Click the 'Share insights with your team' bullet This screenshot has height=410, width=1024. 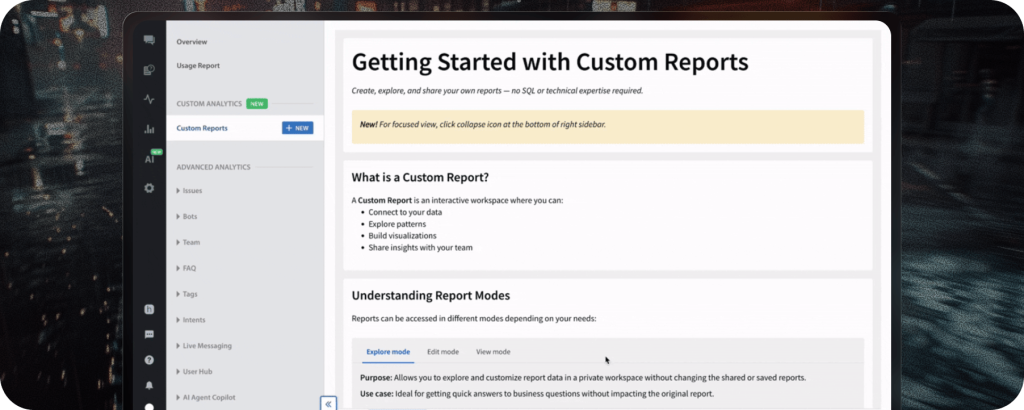pos(420,247)
